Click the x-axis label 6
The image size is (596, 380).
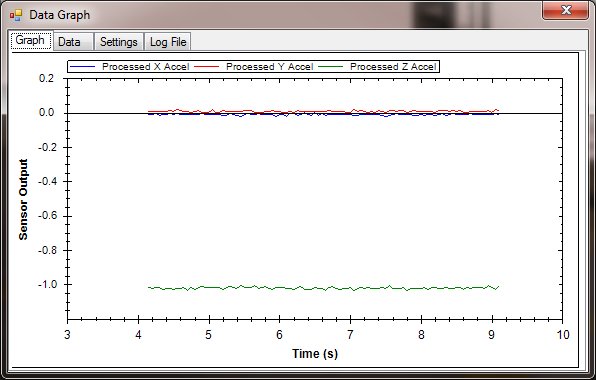(x=279, y=334)
